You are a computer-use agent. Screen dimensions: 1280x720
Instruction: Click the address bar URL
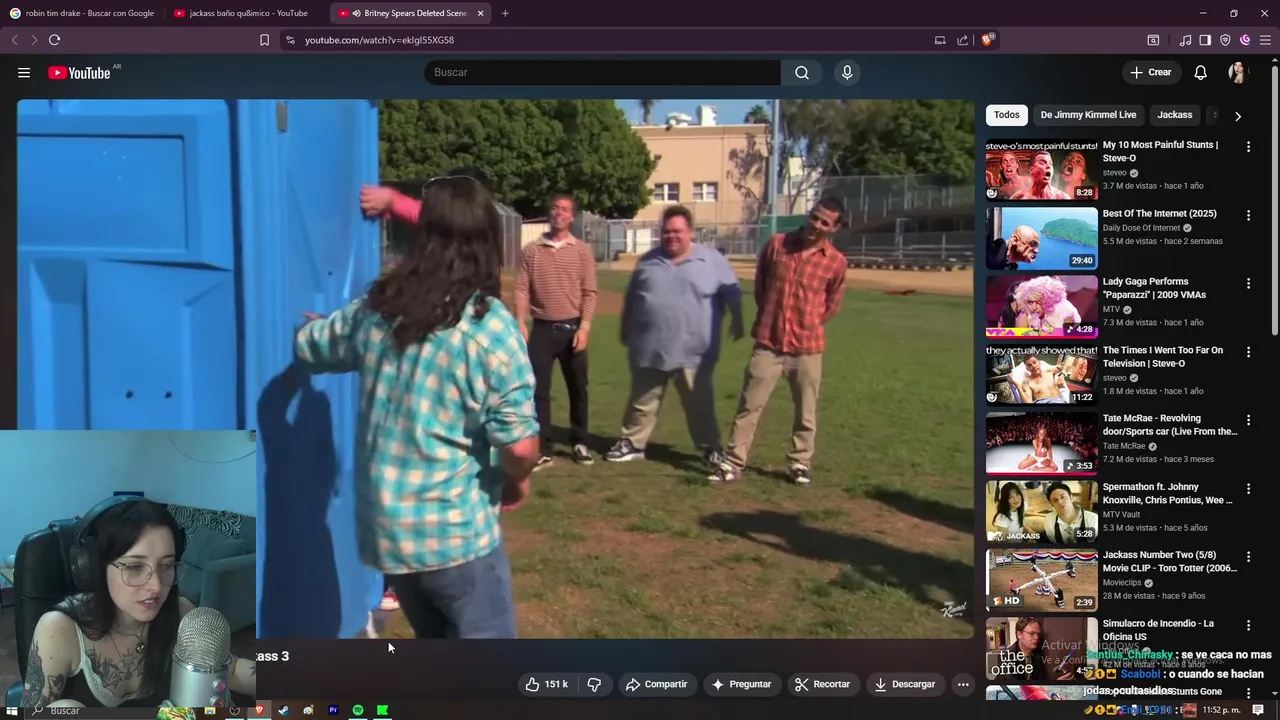click(x=379, y=40)
